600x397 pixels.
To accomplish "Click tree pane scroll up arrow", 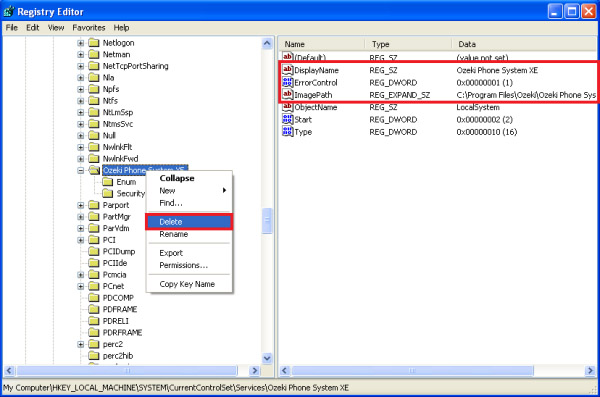I will point(267,43).
